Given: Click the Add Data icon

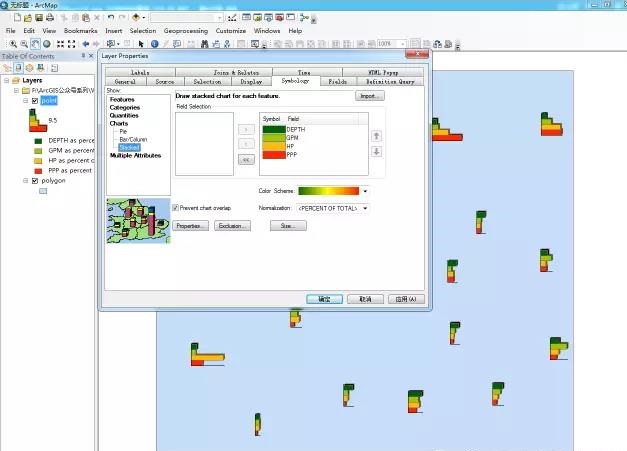Looking at the screenshot, I should [136, 18].
